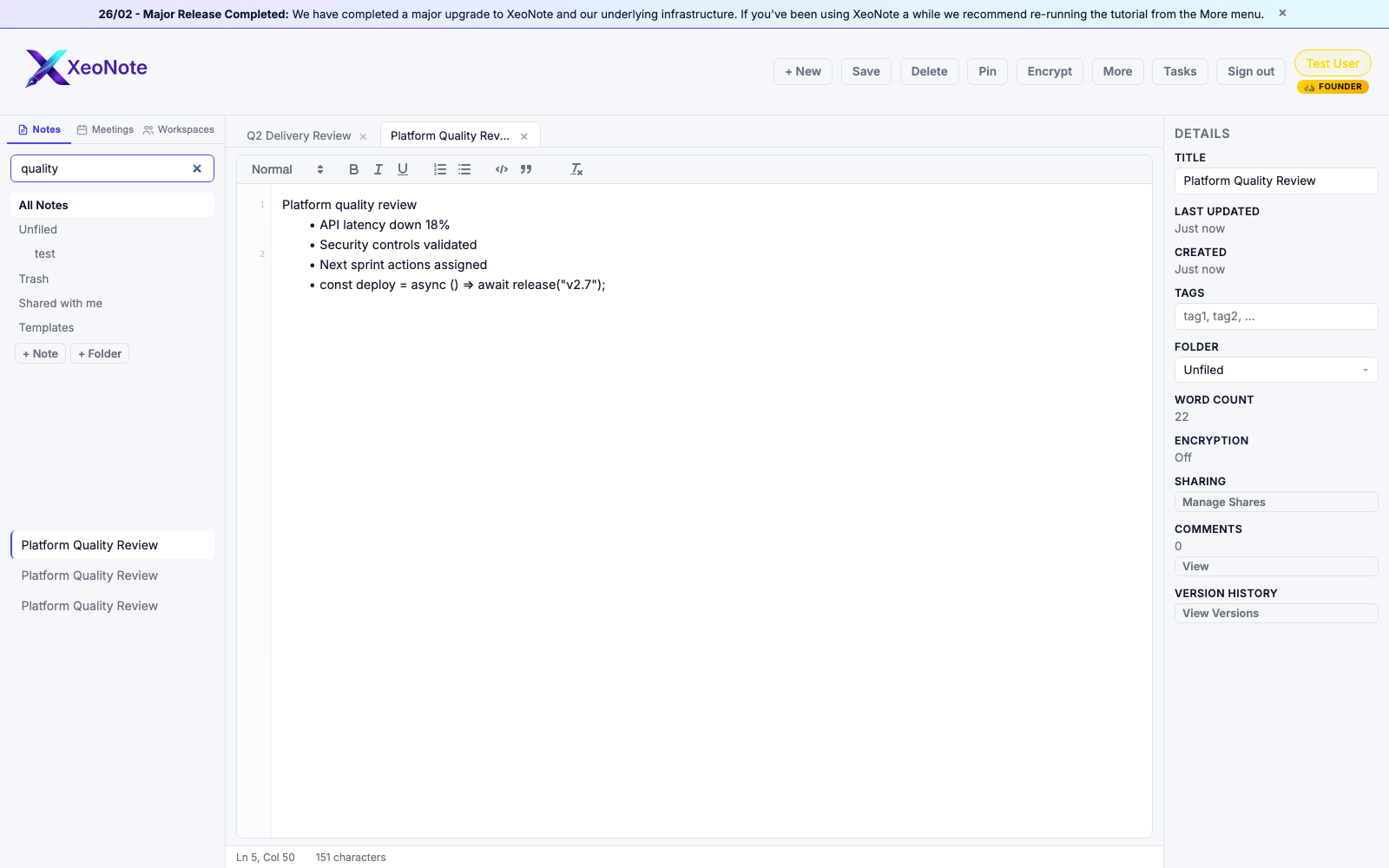Apply underline formatting
The width and height of the screenshot is (1389, 868).
(x=402, y=169)
